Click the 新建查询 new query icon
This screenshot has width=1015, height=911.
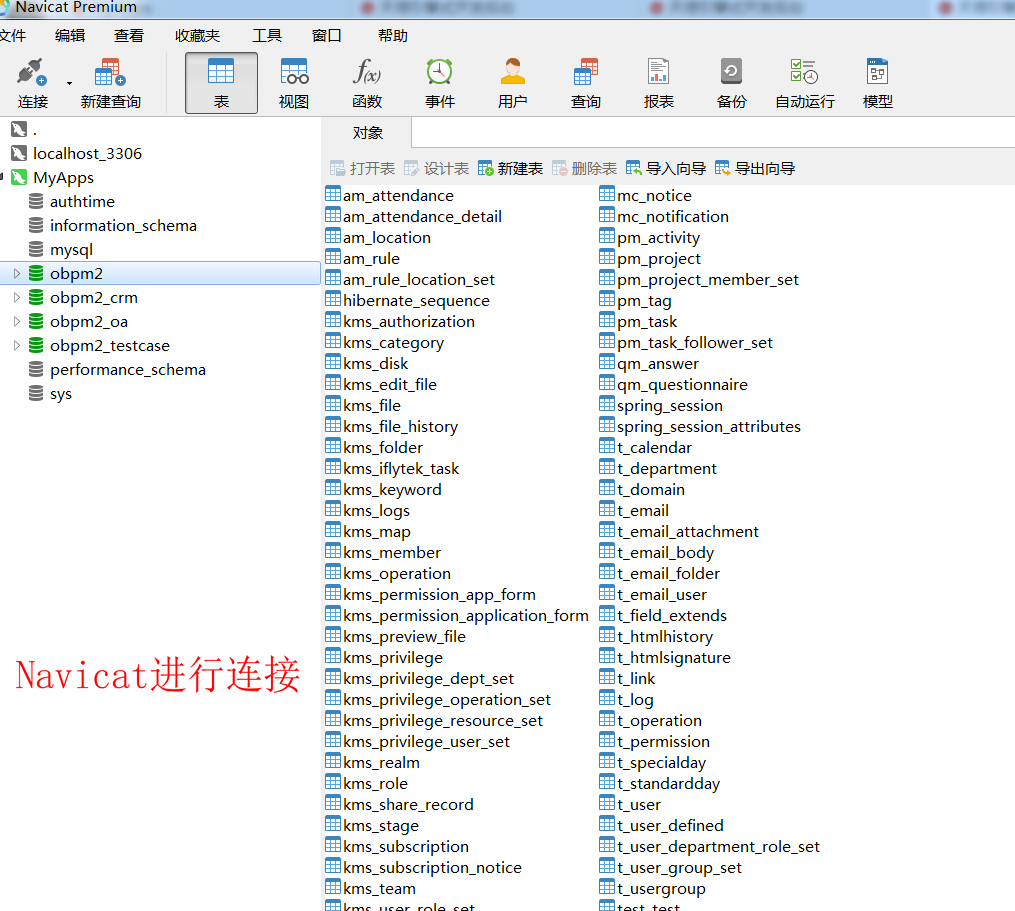(x=110, y=73)
